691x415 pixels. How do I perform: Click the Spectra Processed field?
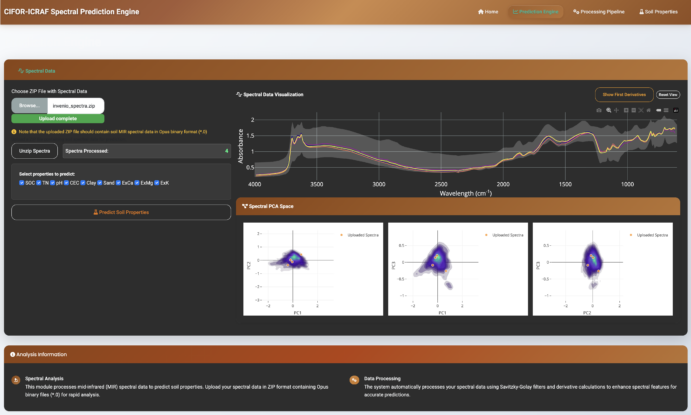coord(146,151)
